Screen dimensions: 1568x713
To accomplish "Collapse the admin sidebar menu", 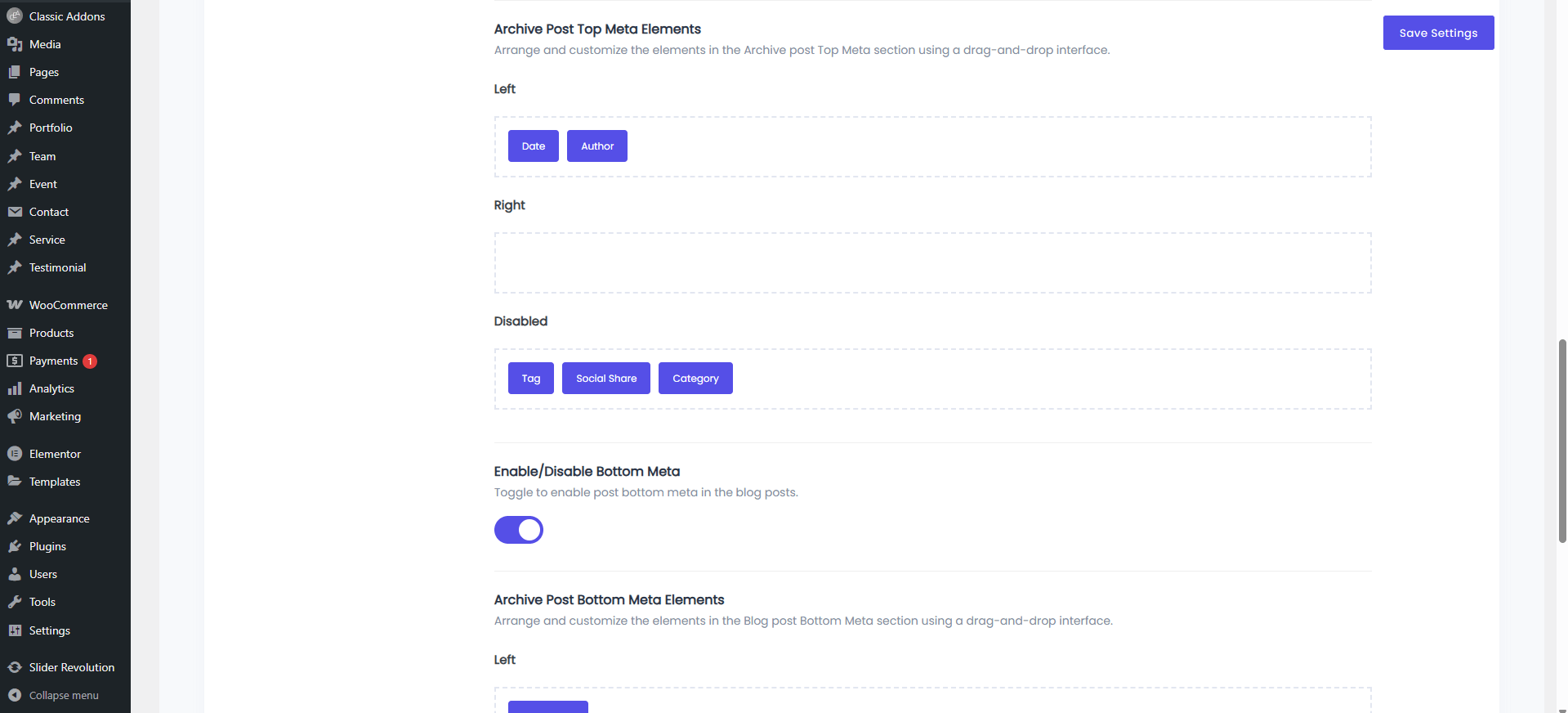I will coord(63,695).
